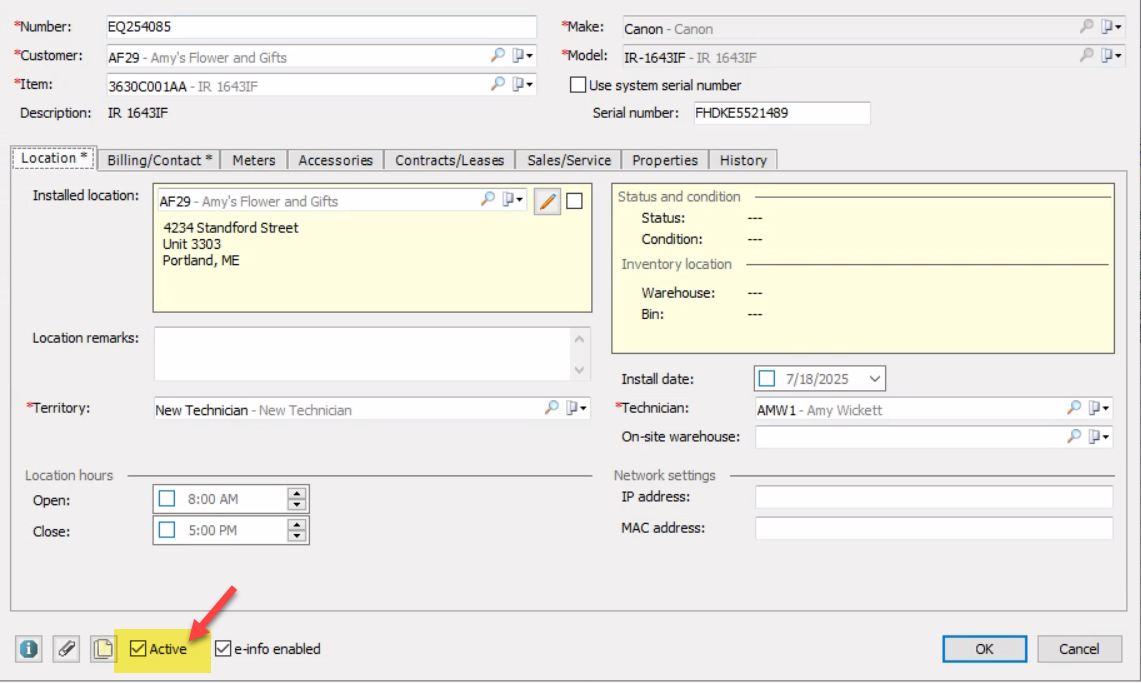Expand the Install date calendar dropdown
The width and height of the screenshot is (1141, 683).
coord(875,379)
